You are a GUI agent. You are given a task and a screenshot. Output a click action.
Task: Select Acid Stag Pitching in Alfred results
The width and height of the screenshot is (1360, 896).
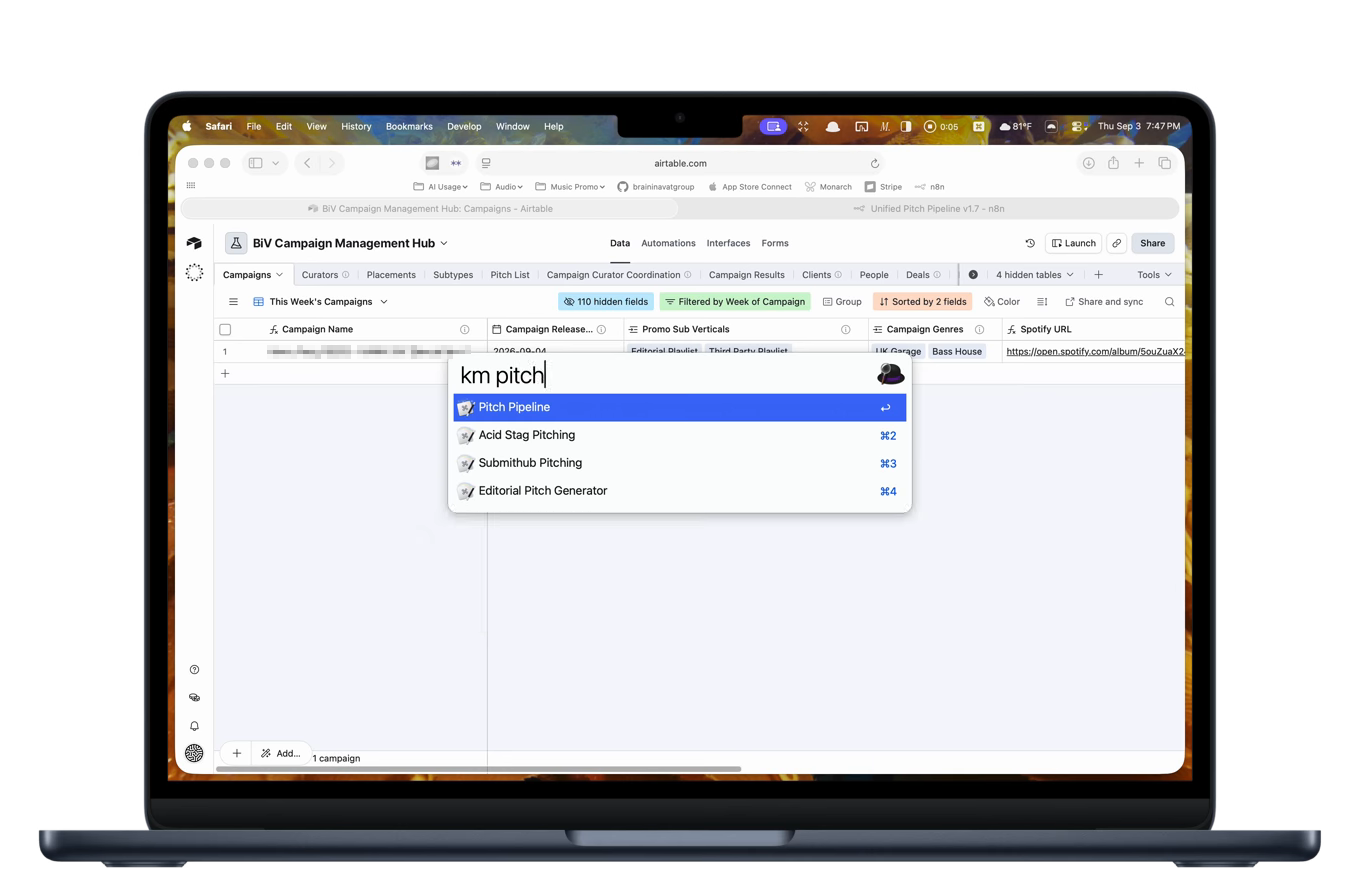680,435
